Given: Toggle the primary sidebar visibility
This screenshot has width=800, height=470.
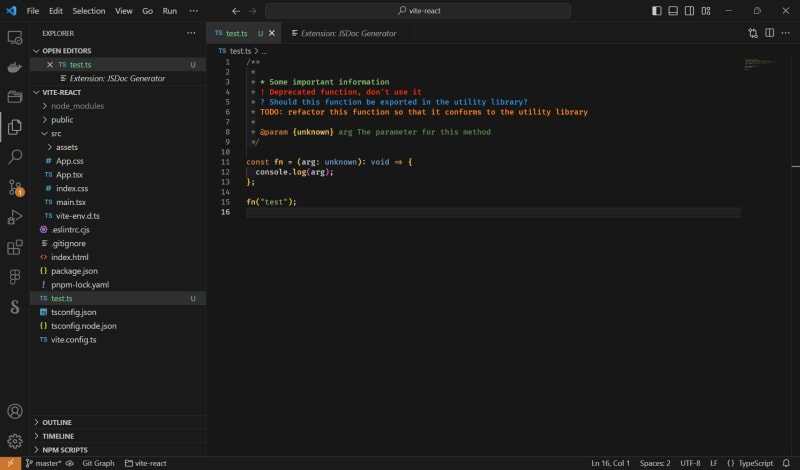Looking at the screenshot, I should click(657, 11).
